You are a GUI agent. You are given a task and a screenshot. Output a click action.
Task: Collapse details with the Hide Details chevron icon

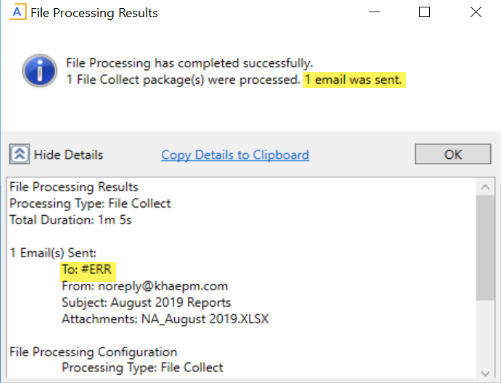(x=19, y=154)
